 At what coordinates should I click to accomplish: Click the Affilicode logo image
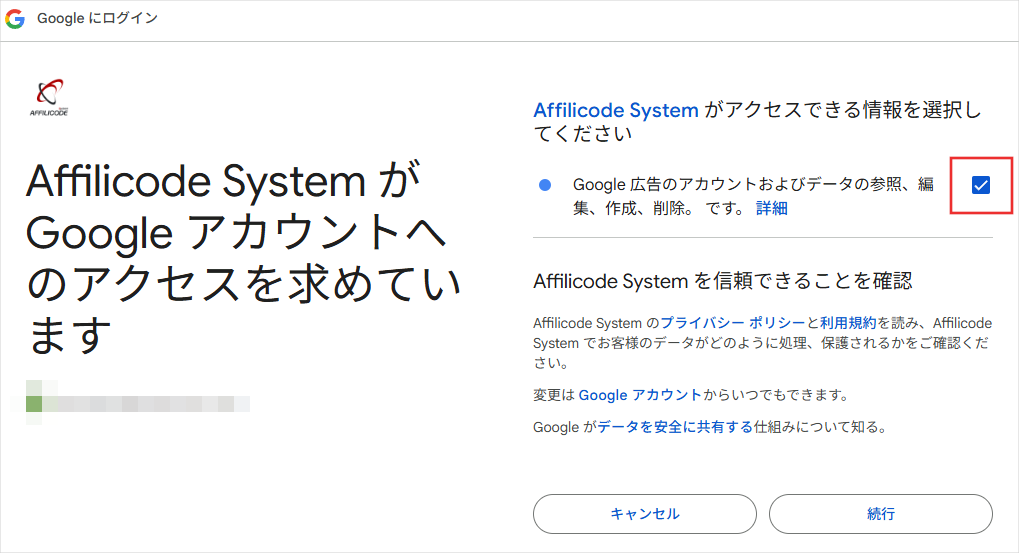click(50, 98)
